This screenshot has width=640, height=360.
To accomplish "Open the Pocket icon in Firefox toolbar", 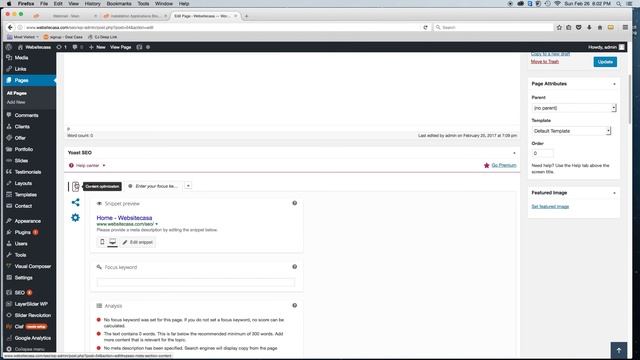I will (578, 27).
